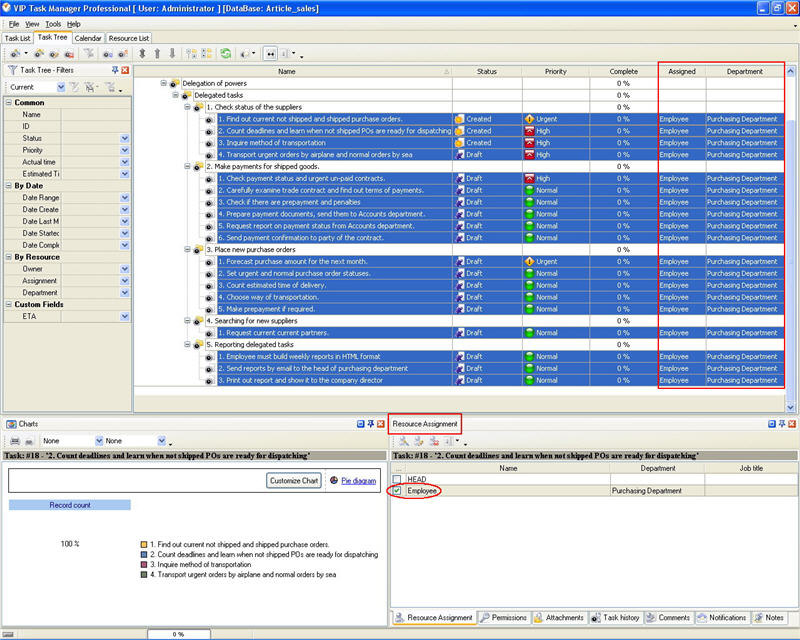800x640 pixels.
Task: Open the Task history tab
Action: pos(616,618)
